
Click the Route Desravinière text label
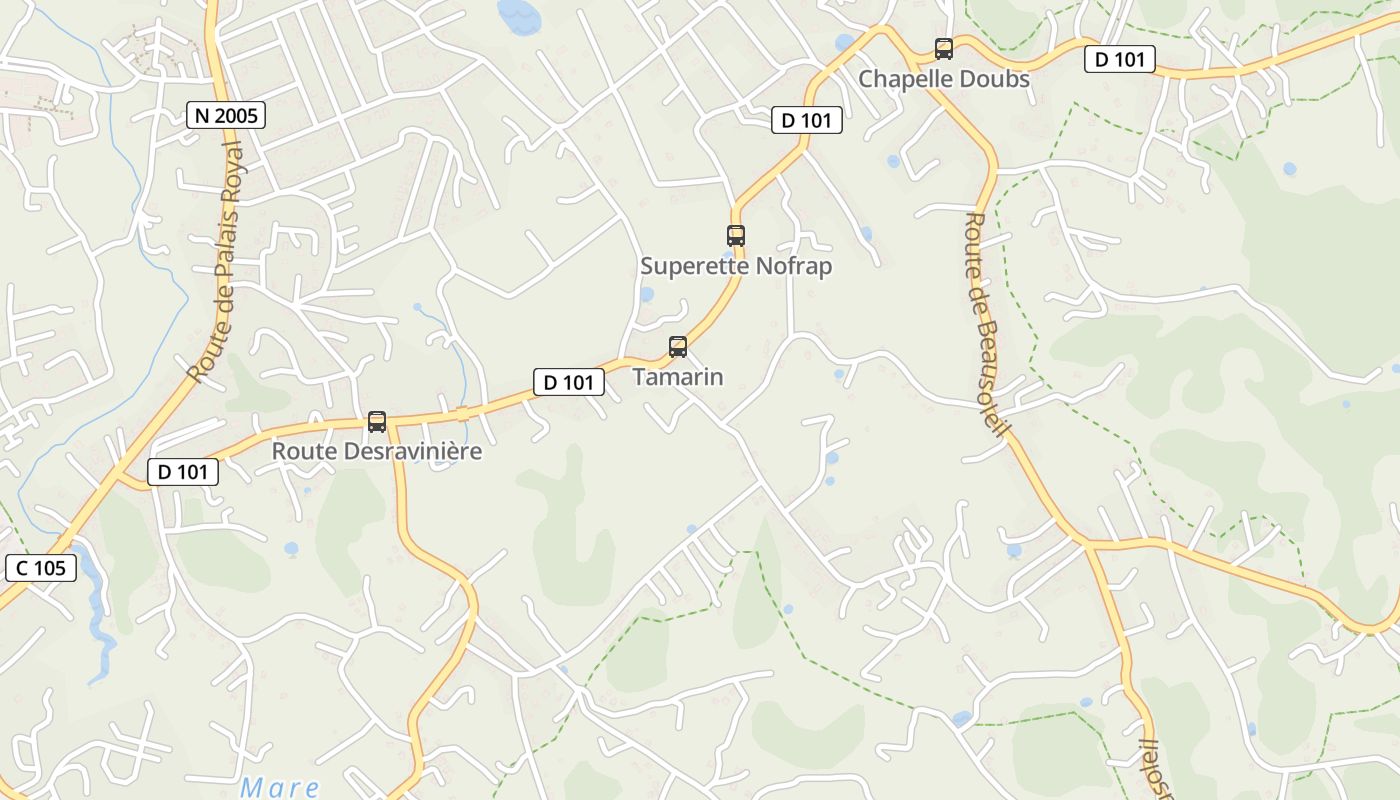pos(377,451)
